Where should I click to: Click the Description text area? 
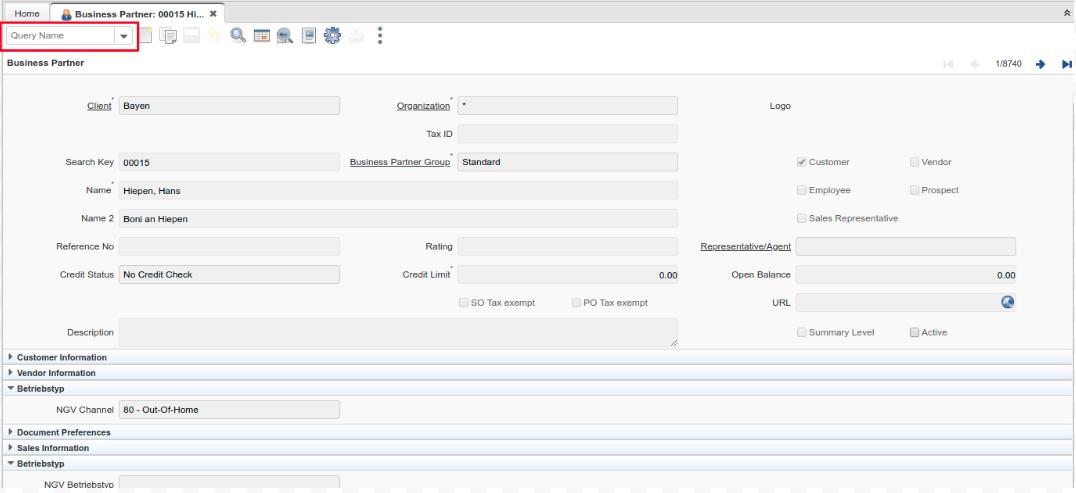[x=398, y=332]
